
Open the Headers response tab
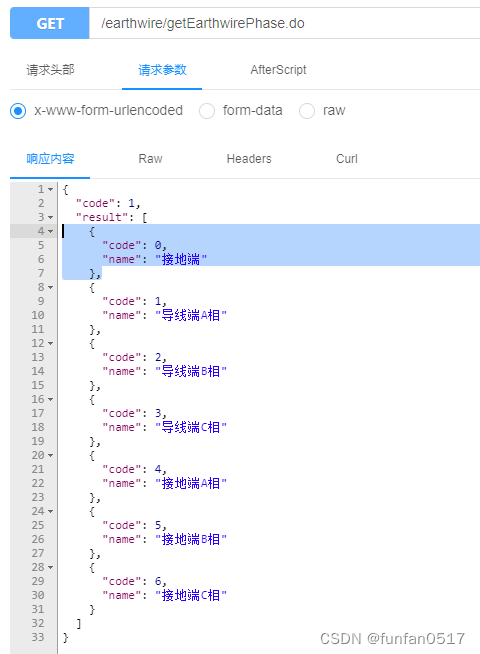249,159
